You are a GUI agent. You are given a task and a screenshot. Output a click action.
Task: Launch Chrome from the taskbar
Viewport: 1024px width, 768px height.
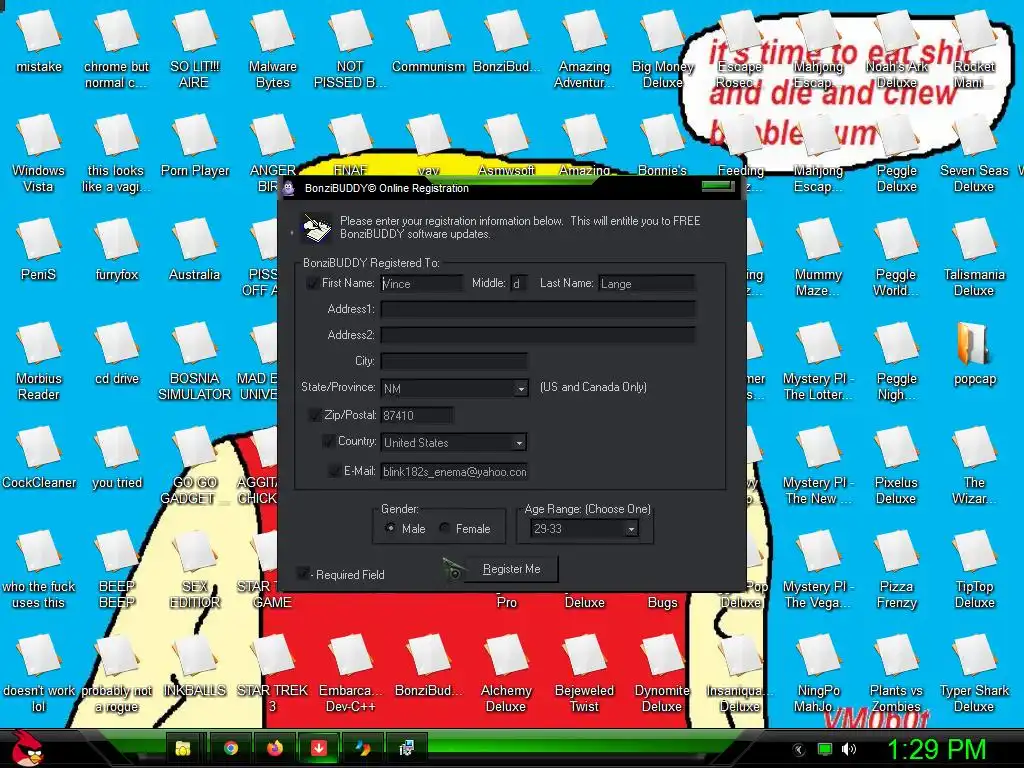(x=231, y=748)
